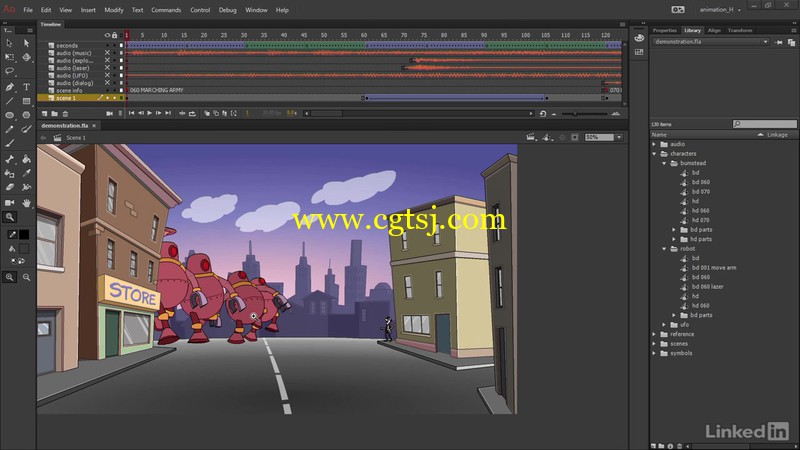This screenshot has width=800, height=450.
Task: Select the Camera tool
Action: point(9,203)
